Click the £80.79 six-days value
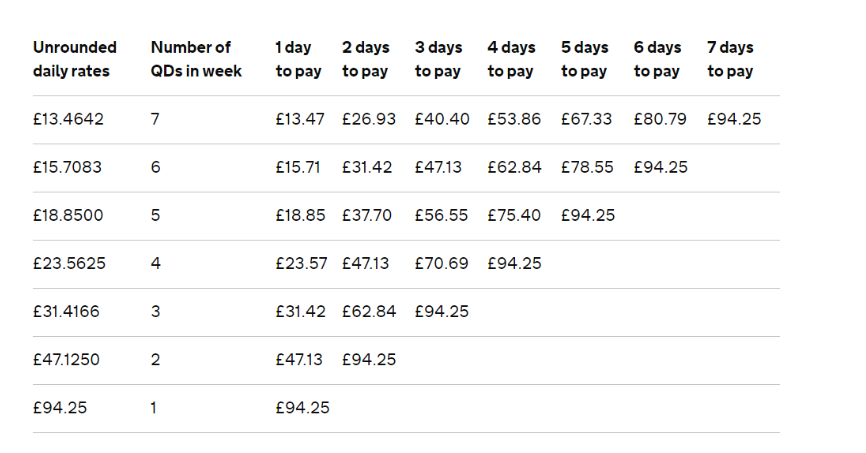Image resolution: width=866 pixels, height=453 pixels. pyautogui.click(x=660, y=119)
